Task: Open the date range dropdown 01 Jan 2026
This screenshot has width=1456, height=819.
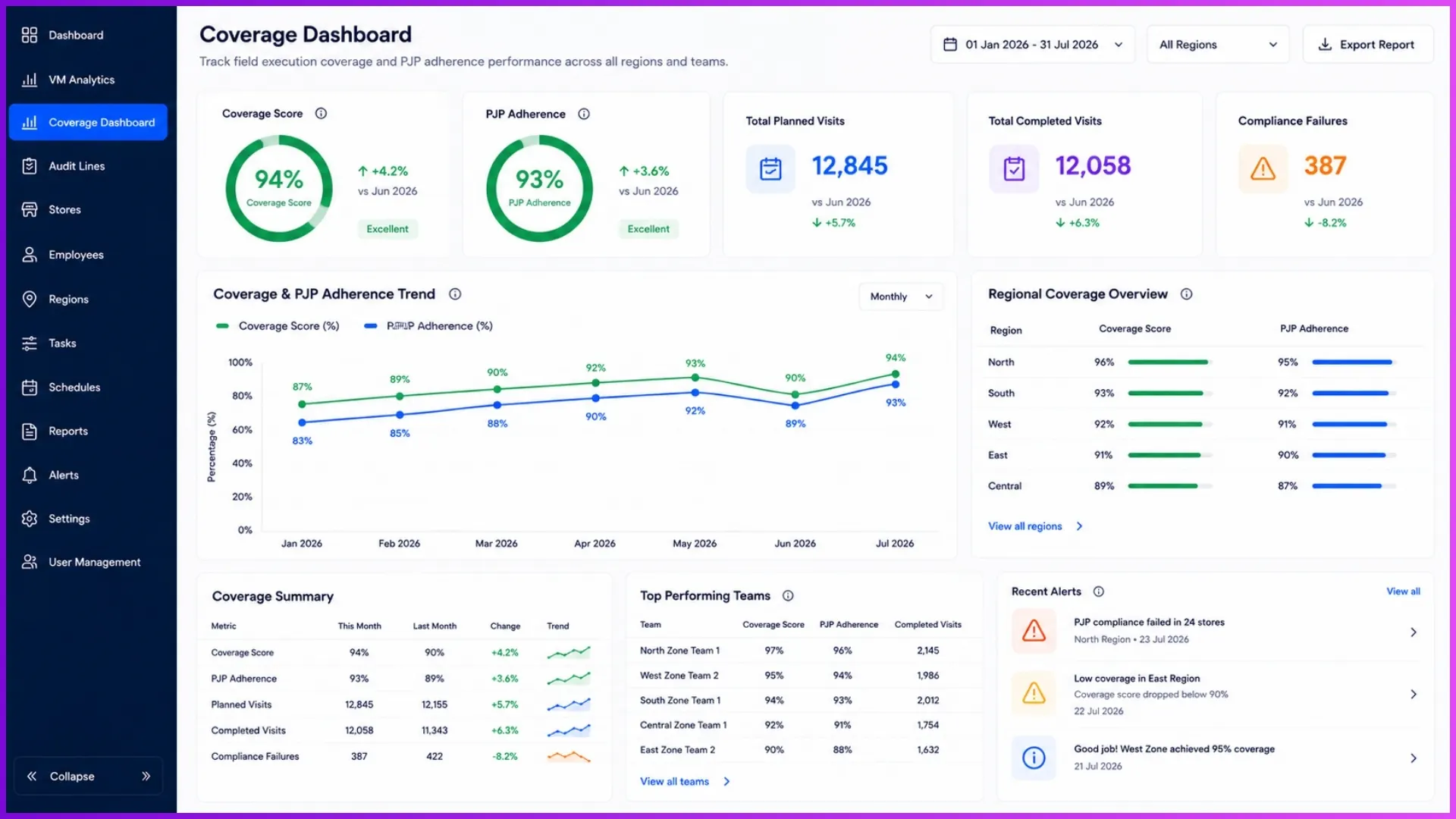Action: tap(1032, 45)
